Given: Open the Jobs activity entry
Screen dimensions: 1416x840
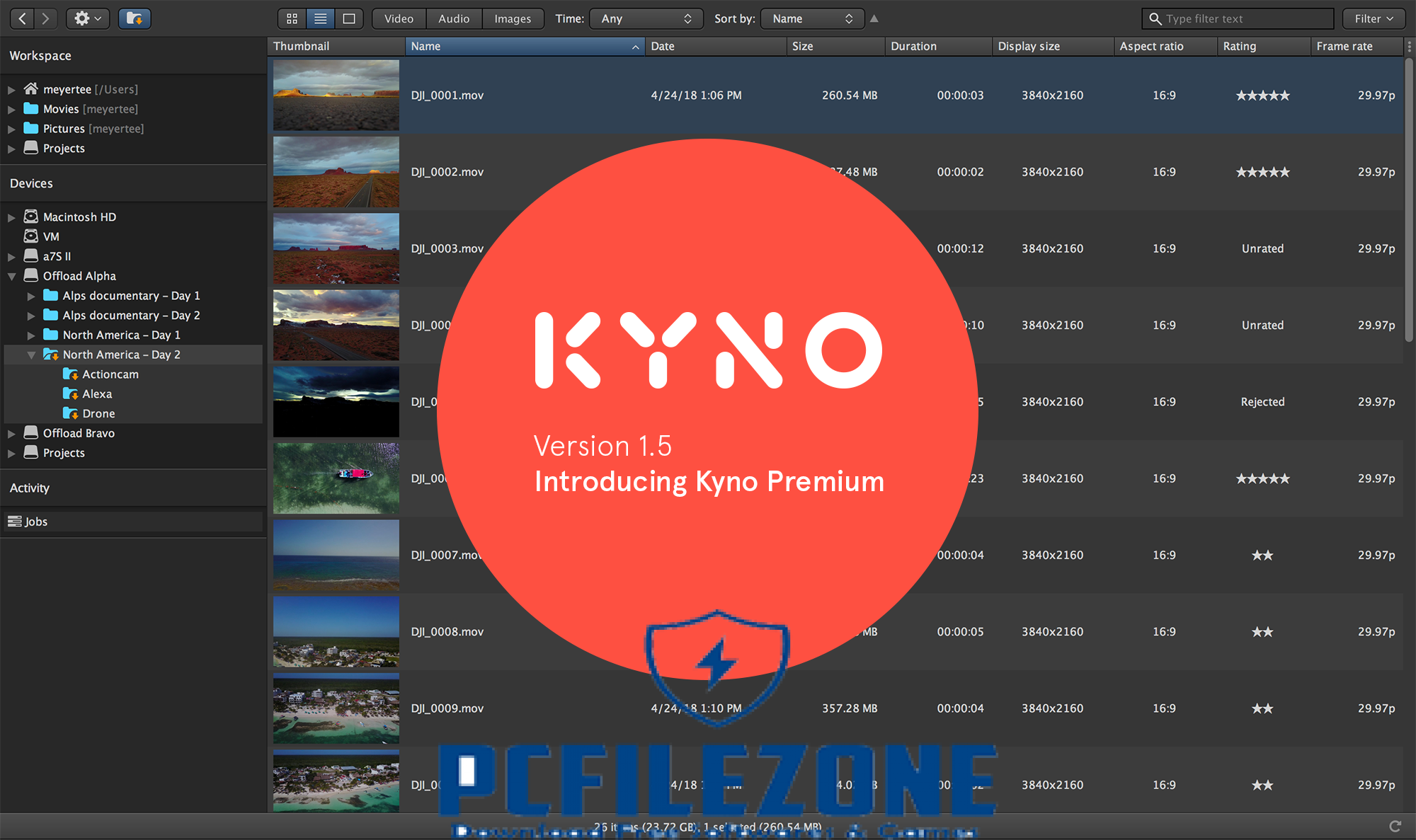Looking at the screenshot, I should point(36,522).
